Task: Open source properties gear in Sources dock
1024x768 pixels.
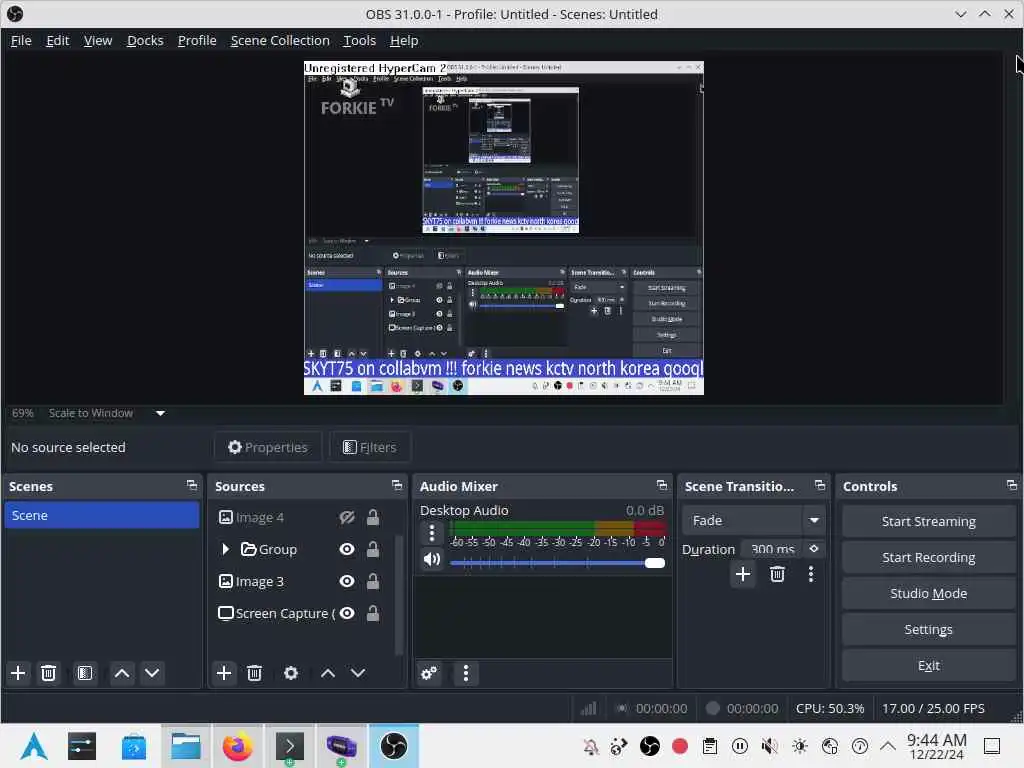Action: (x=291, y=673)
